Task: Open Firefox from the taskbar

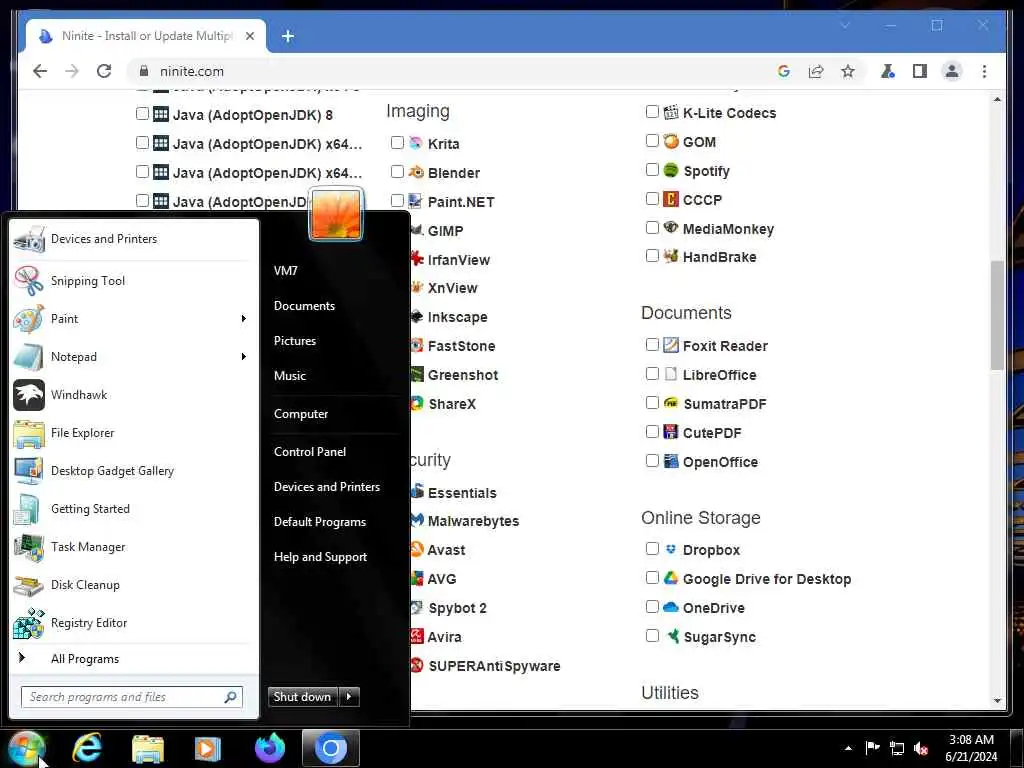Action: (x=270, y=748)
